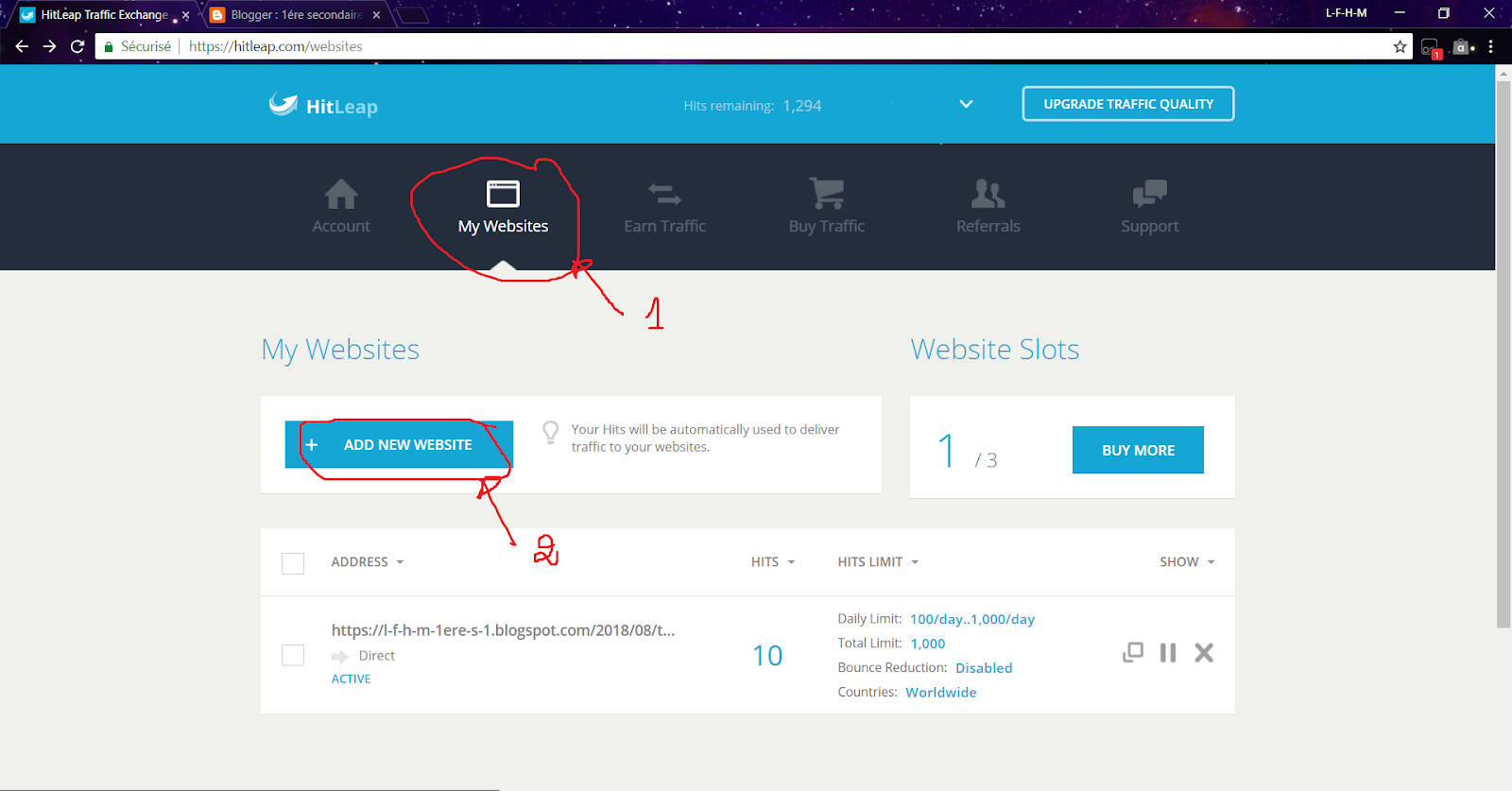Click BUY MORE website slots
The width and height of the screenshot is (1512, 791).
(x=1138, y=450)
